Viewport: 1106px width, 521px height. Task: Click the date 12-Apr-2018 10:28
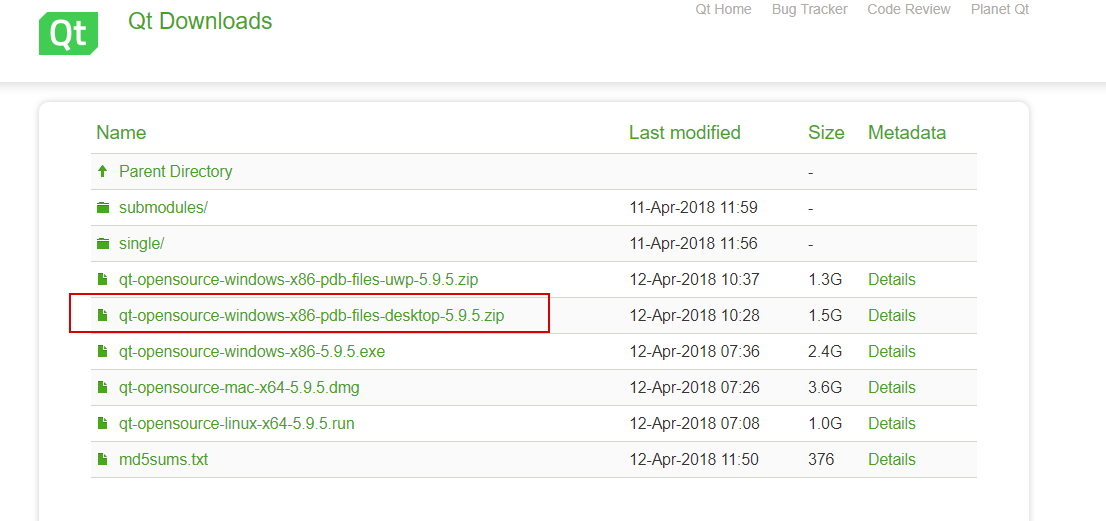[694, 316]
